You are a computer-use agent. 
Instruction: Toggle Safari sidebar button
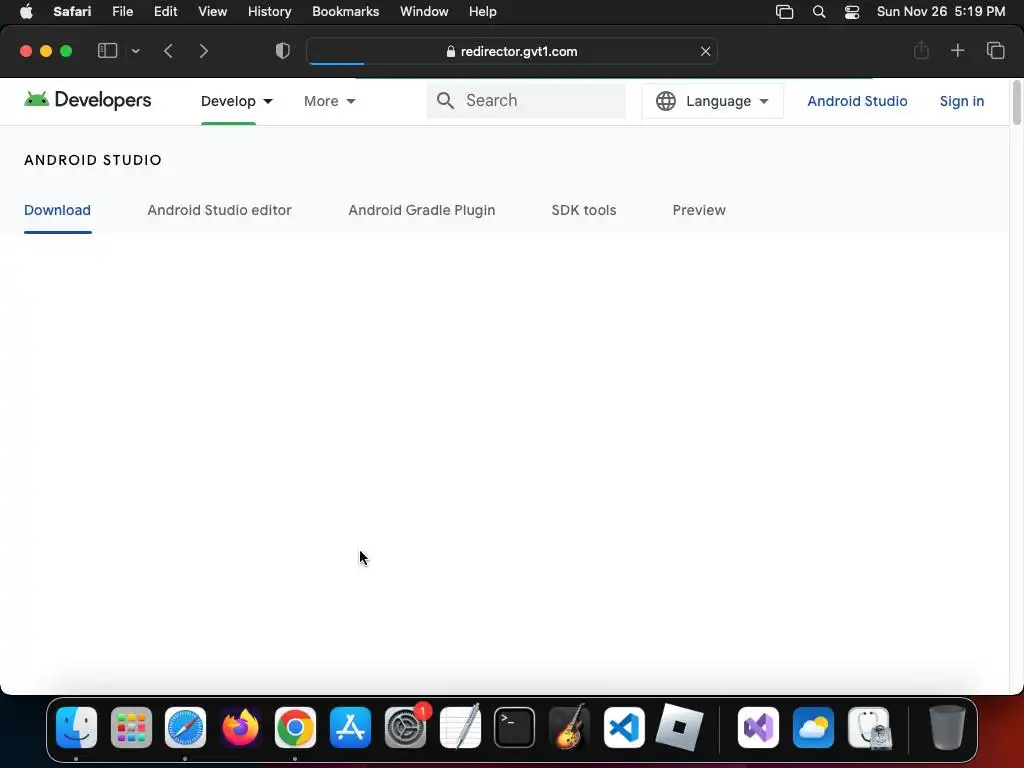(107, 51)
